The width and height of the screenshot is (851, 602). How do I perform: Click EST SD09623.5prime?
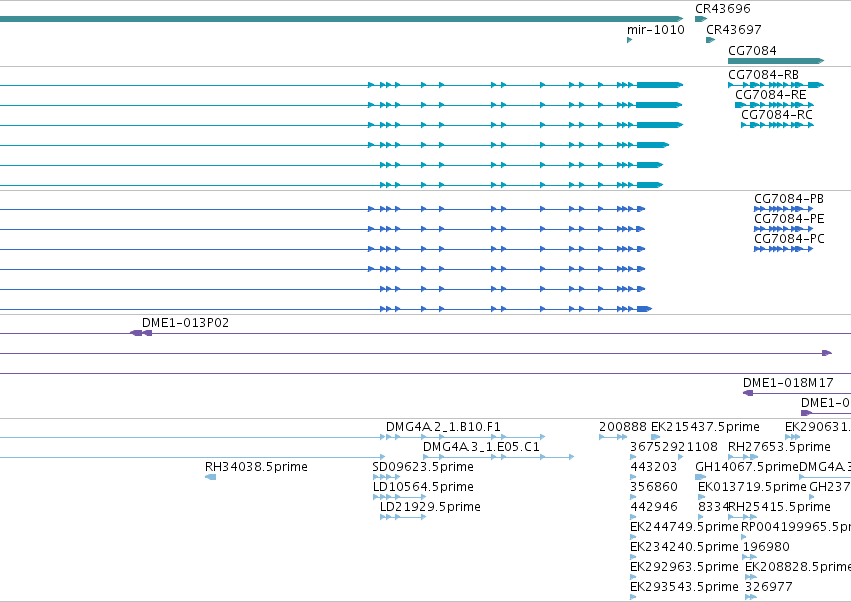(386, 477)
